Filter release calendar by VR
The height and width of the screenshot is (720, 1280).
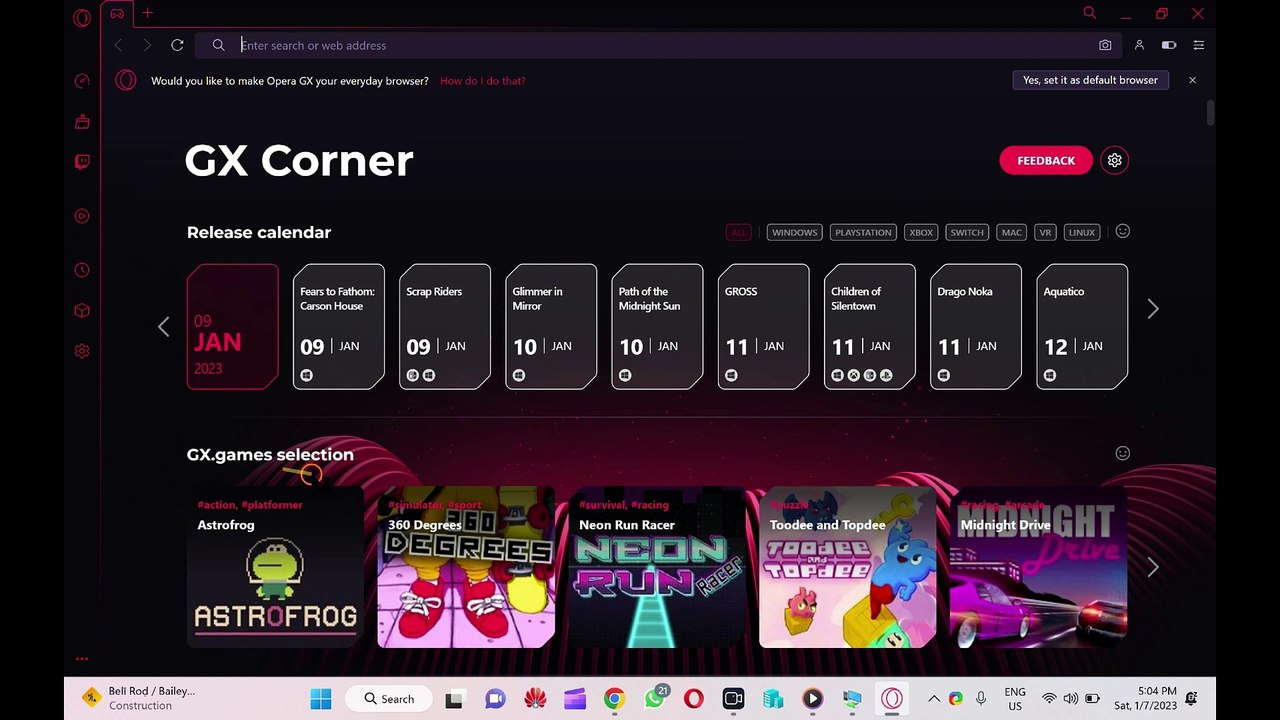click(1045, 232)
